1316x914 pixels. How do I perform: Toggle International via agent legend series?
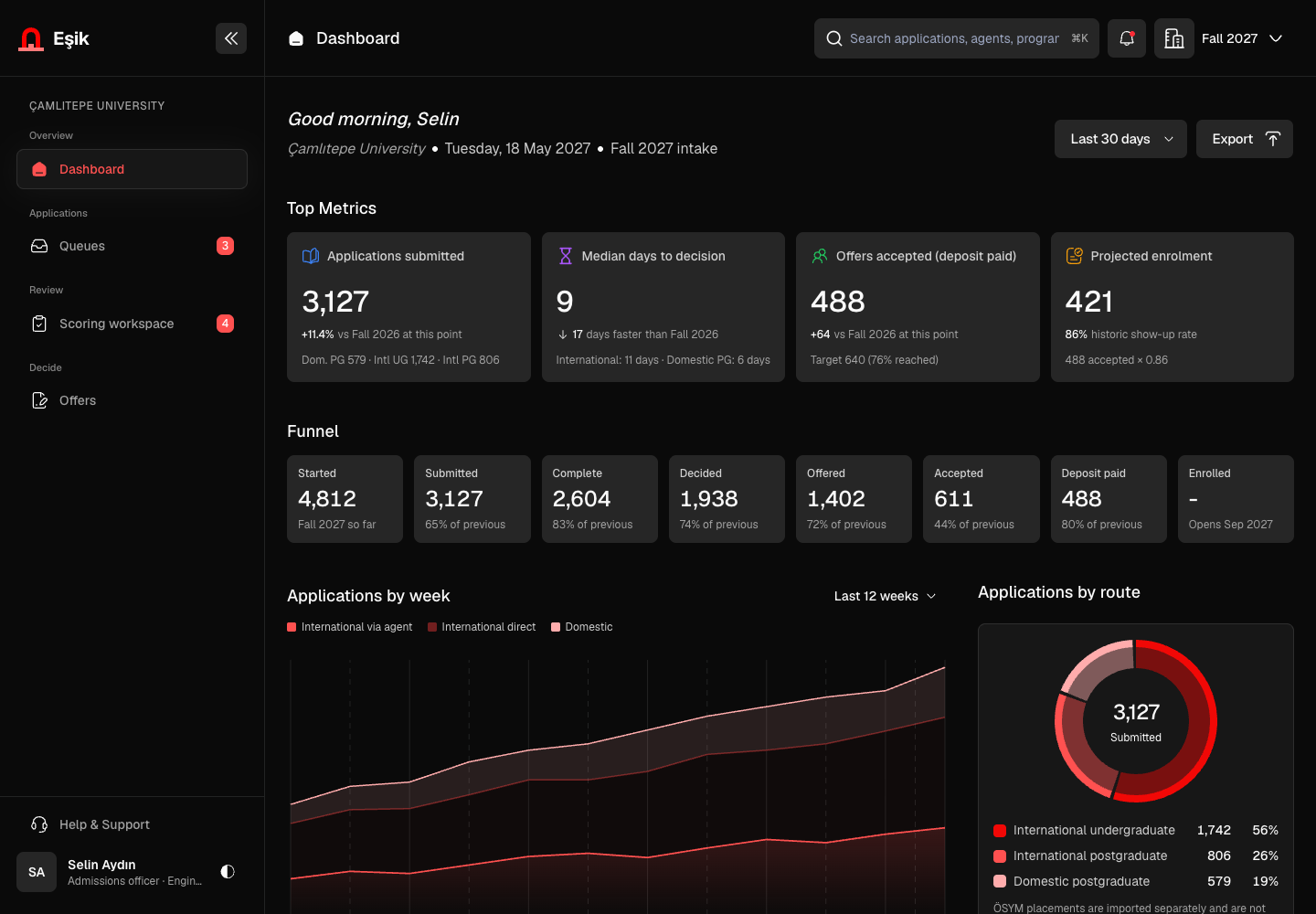pyautogui.click(x=350, y=627)
